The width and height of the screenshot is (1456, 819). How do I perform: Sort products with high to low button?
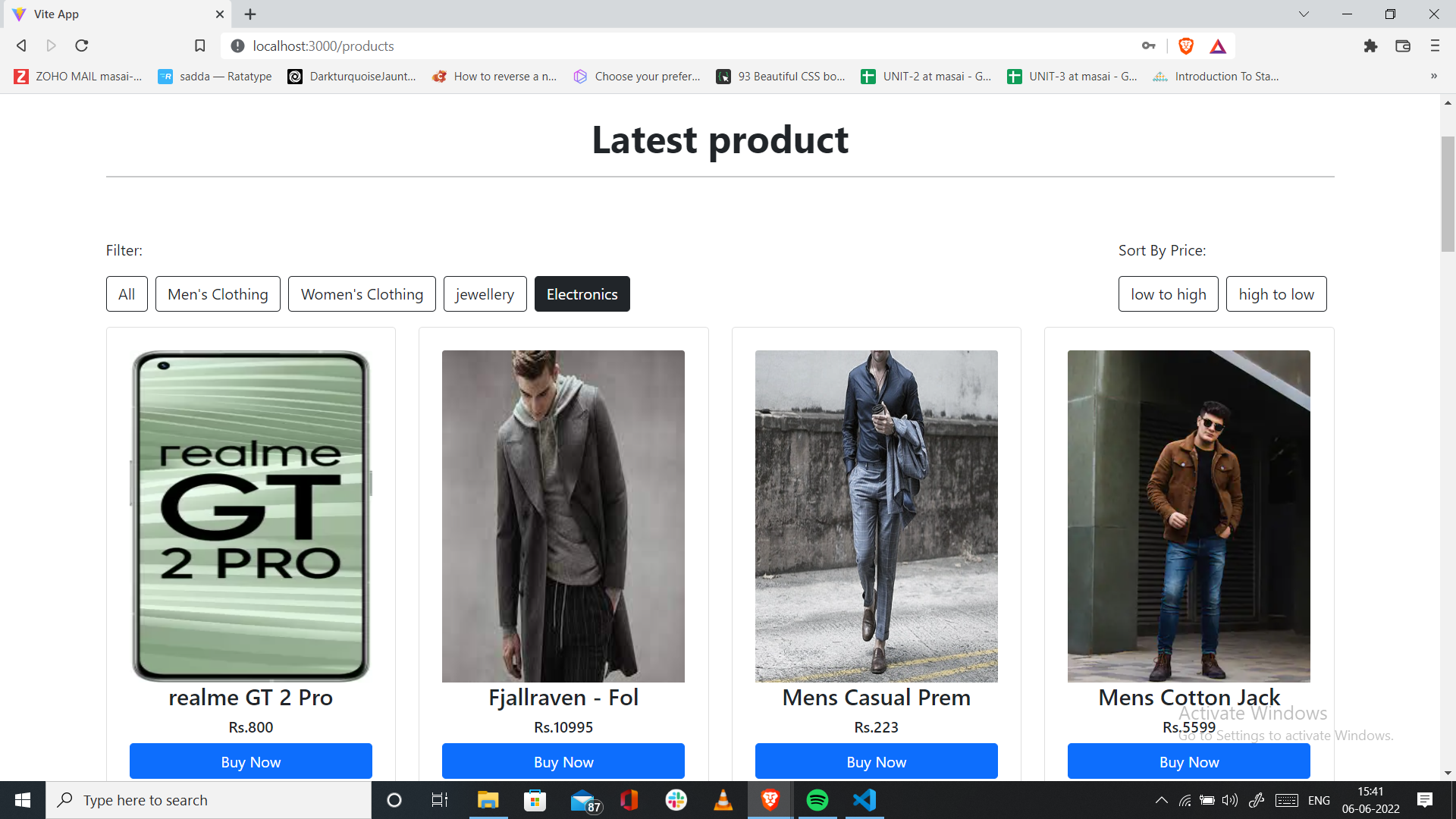coord(1276,293)
